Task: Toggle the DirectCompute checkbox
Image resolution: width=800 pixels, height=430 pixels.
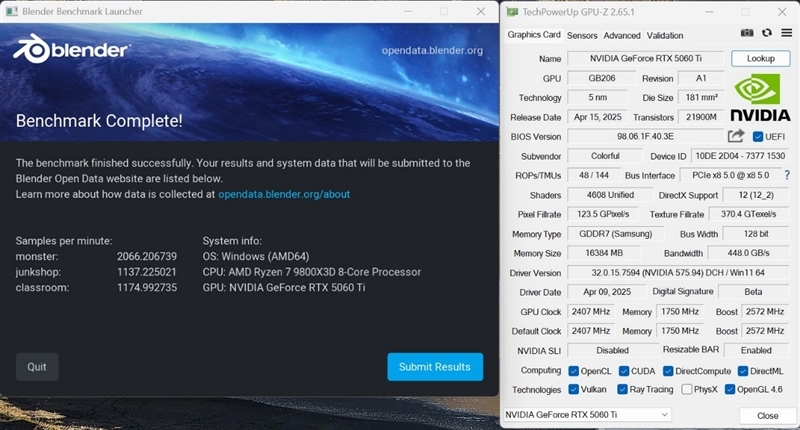Action: point(668,371)
